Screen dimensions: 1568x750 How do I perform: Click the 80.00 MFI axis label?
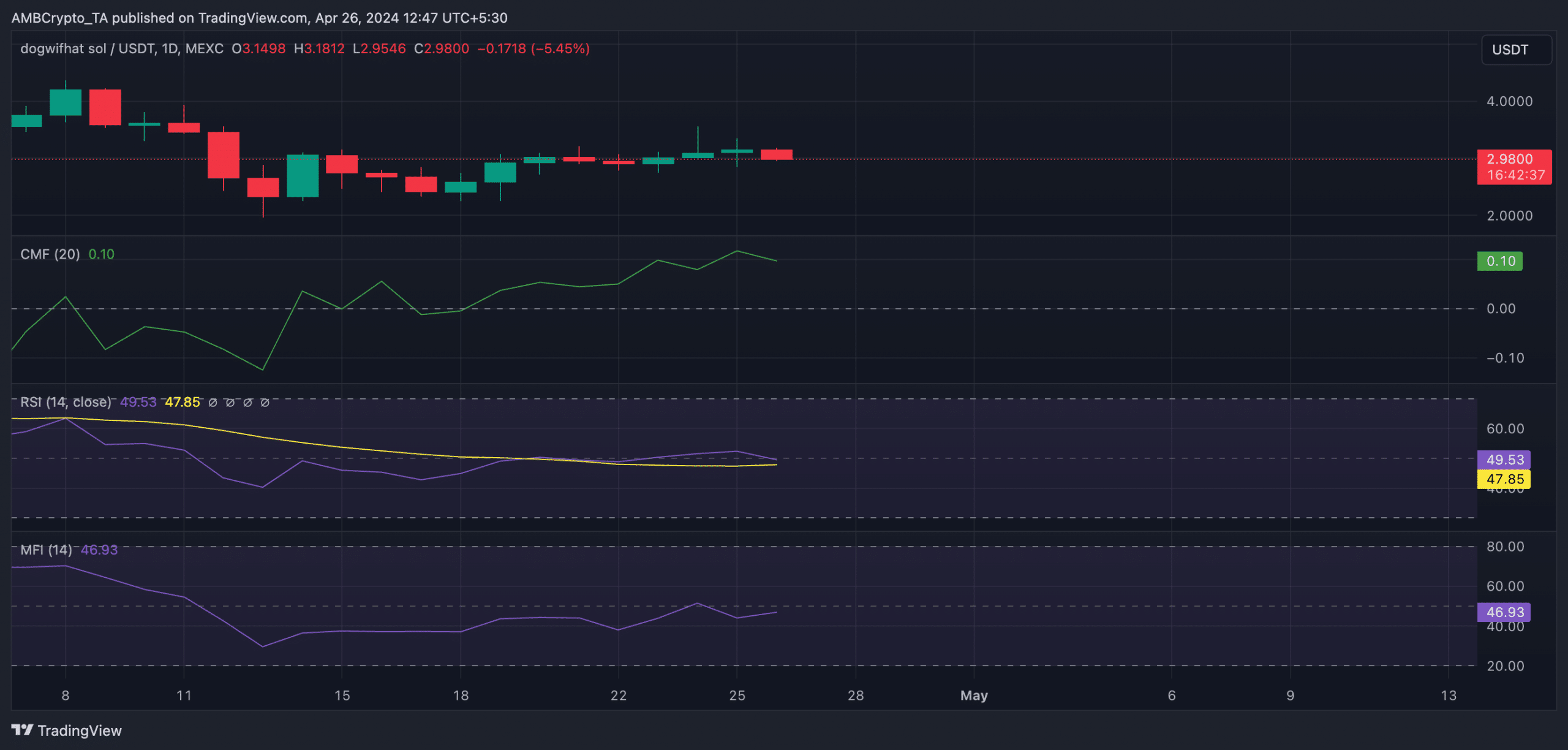tap(1506, 547)
